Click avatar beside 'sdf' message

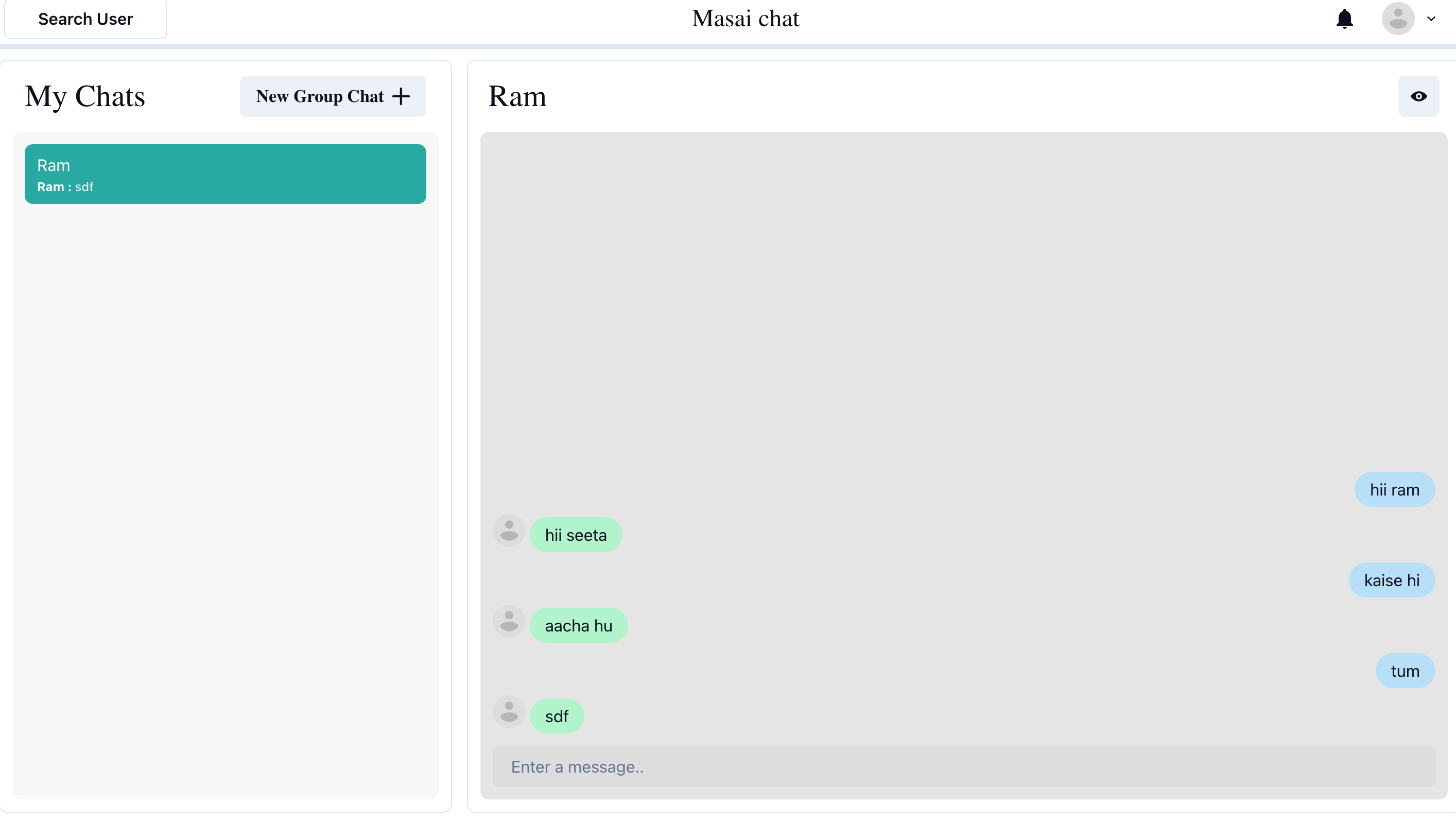509,711
